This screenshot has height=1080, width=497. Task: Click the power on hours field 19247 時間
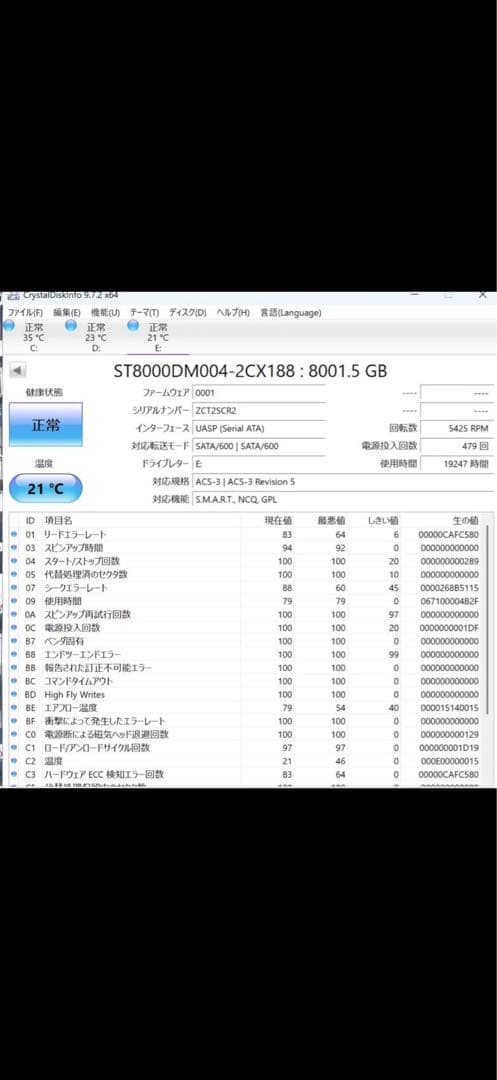tap(457, 464)
